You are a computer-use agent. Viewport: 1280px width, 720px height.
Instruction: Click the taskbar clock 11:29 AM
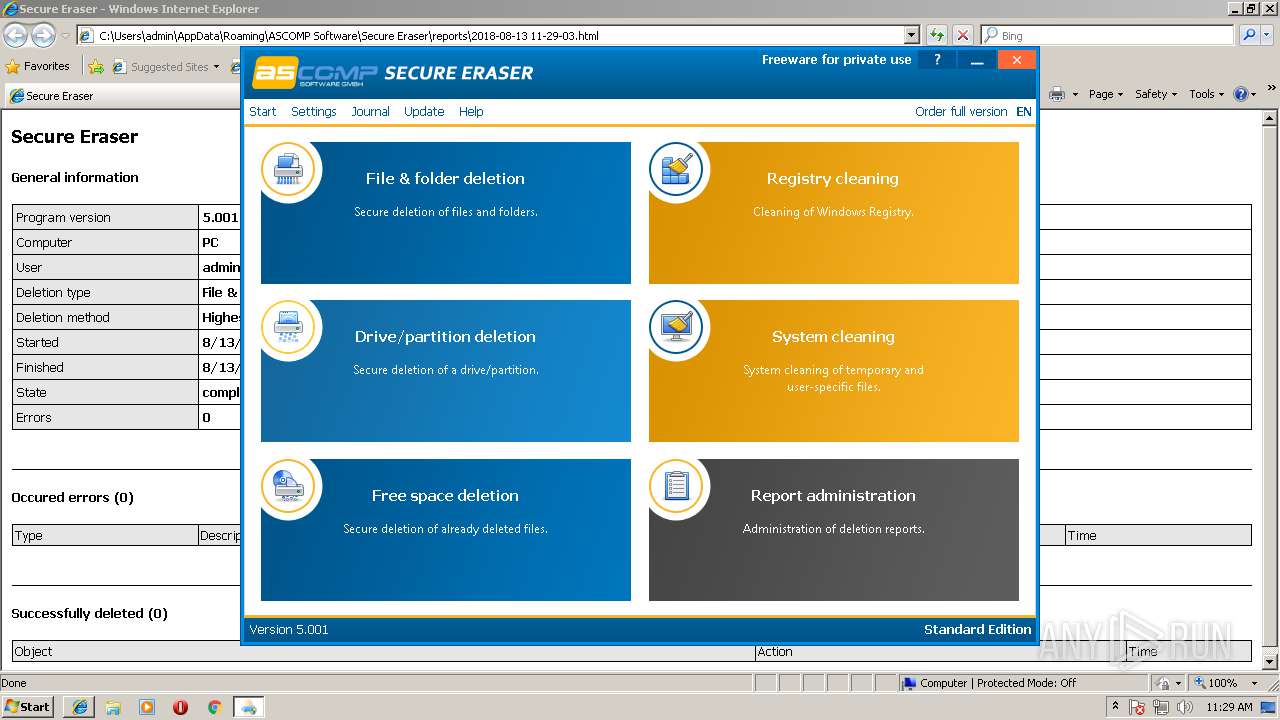tap(1229, 707)
